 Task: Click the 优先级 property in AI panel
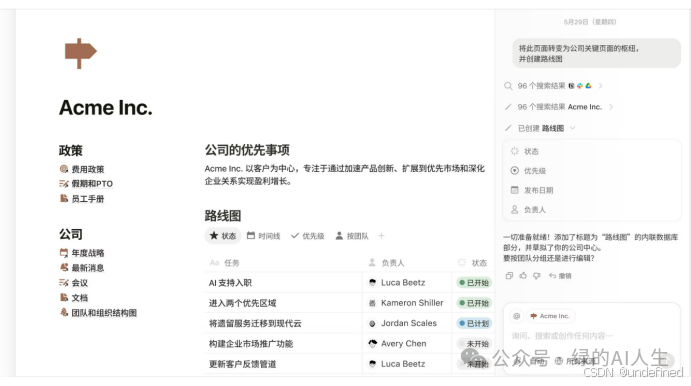[x=528, y=171]
